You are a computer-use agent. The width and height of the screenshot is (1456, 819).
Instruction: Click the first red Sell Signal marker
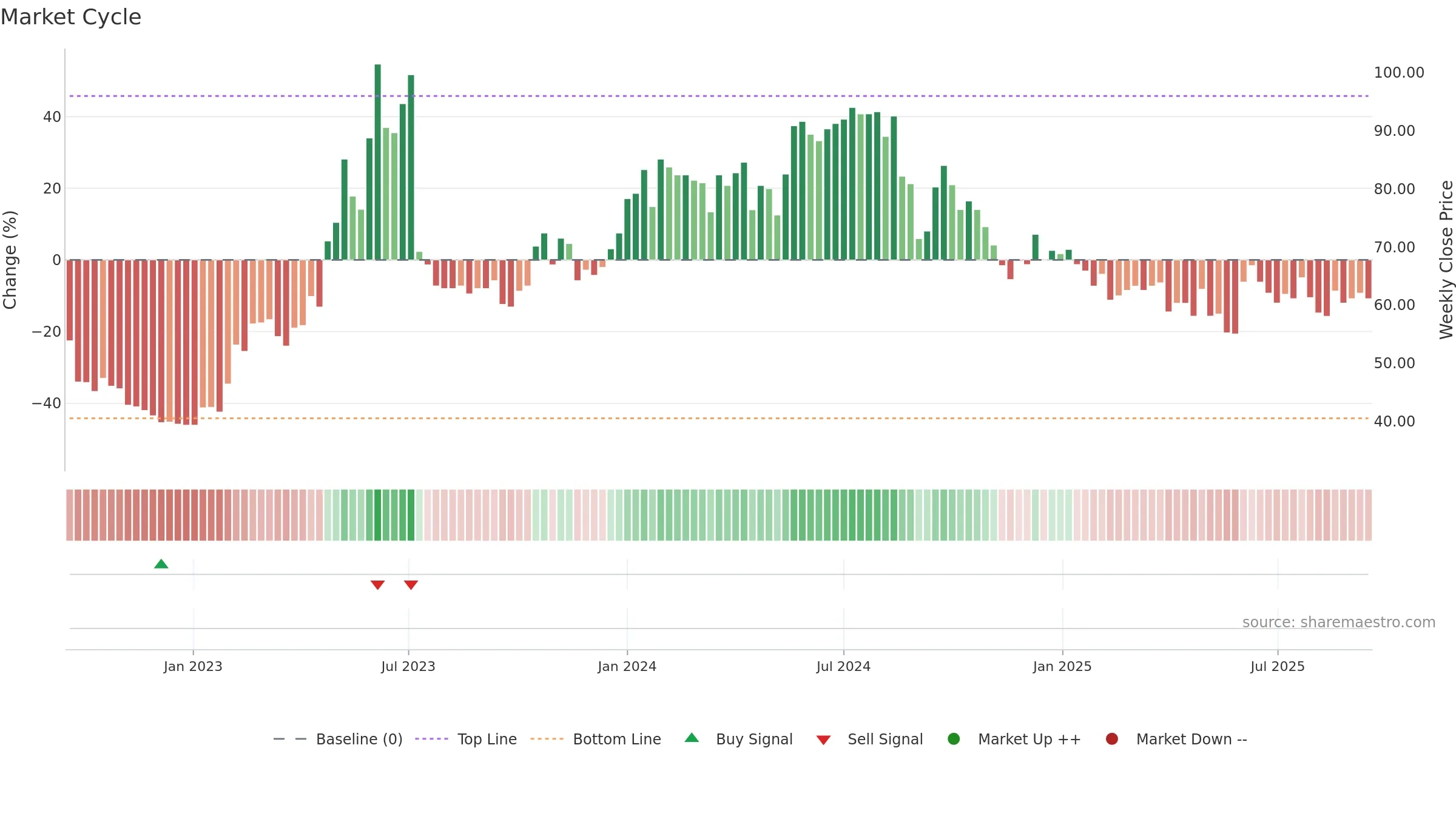click(x=377, y=585)
